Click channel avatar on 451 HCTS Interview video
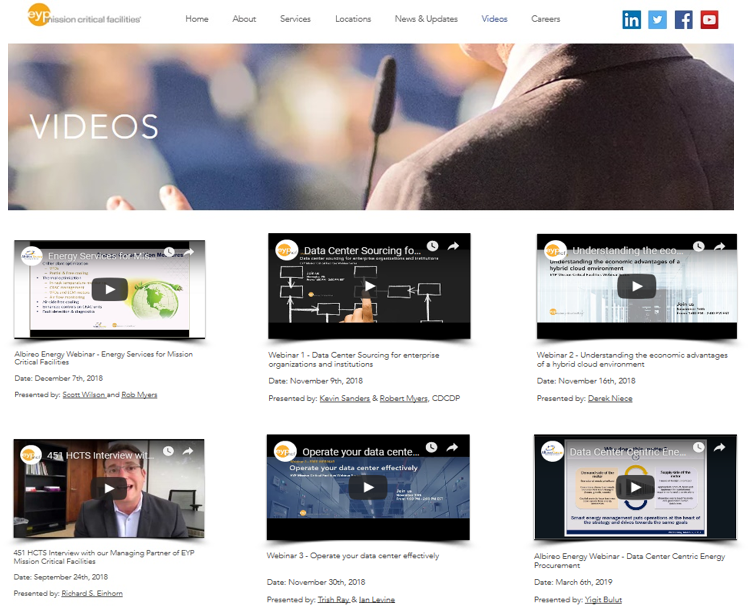Image resolution: width=756 pixels, height=616 pixels. coord(30,455)
